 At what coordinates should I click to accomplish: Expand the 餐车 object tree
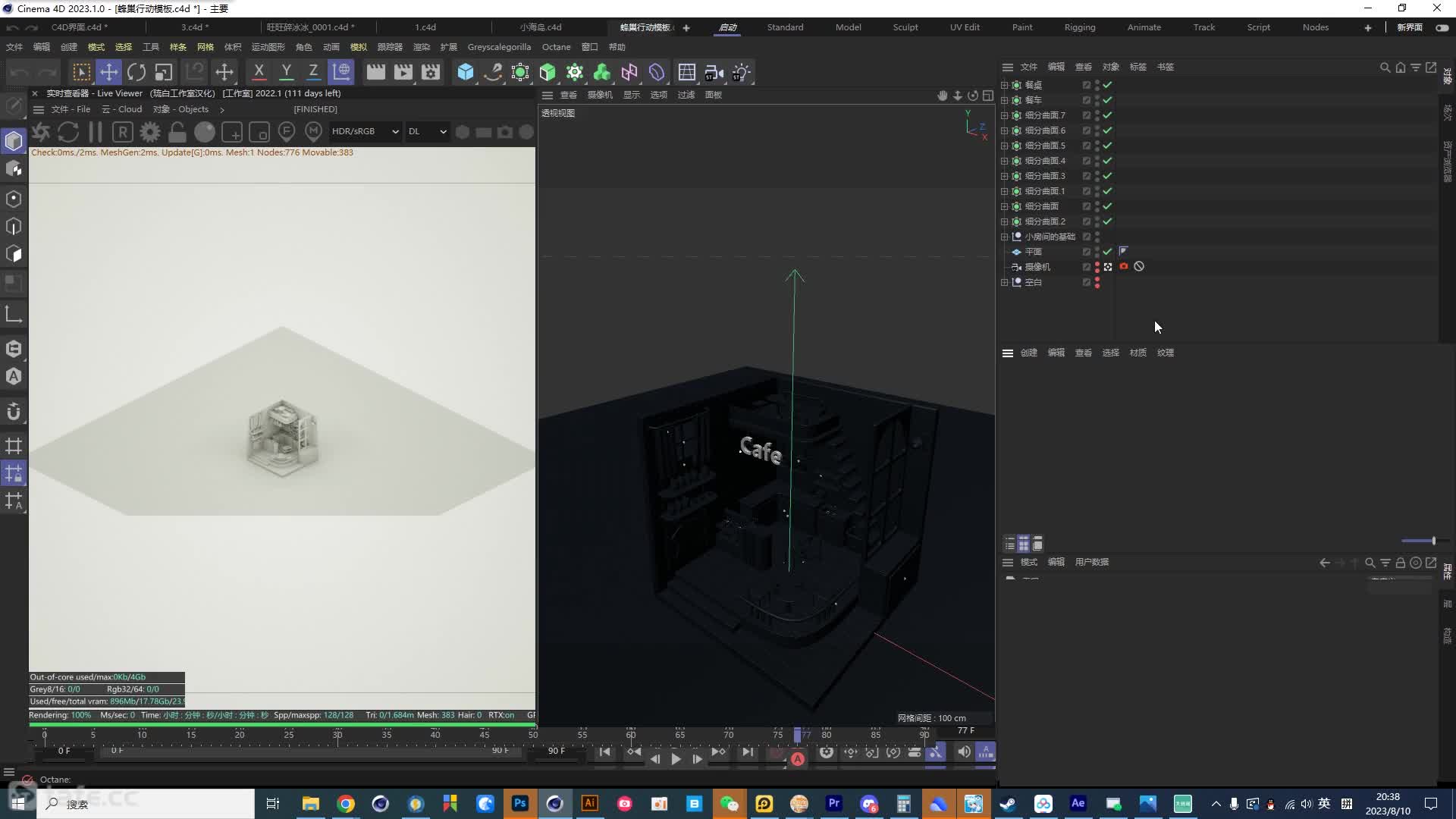pos(1005,100)
